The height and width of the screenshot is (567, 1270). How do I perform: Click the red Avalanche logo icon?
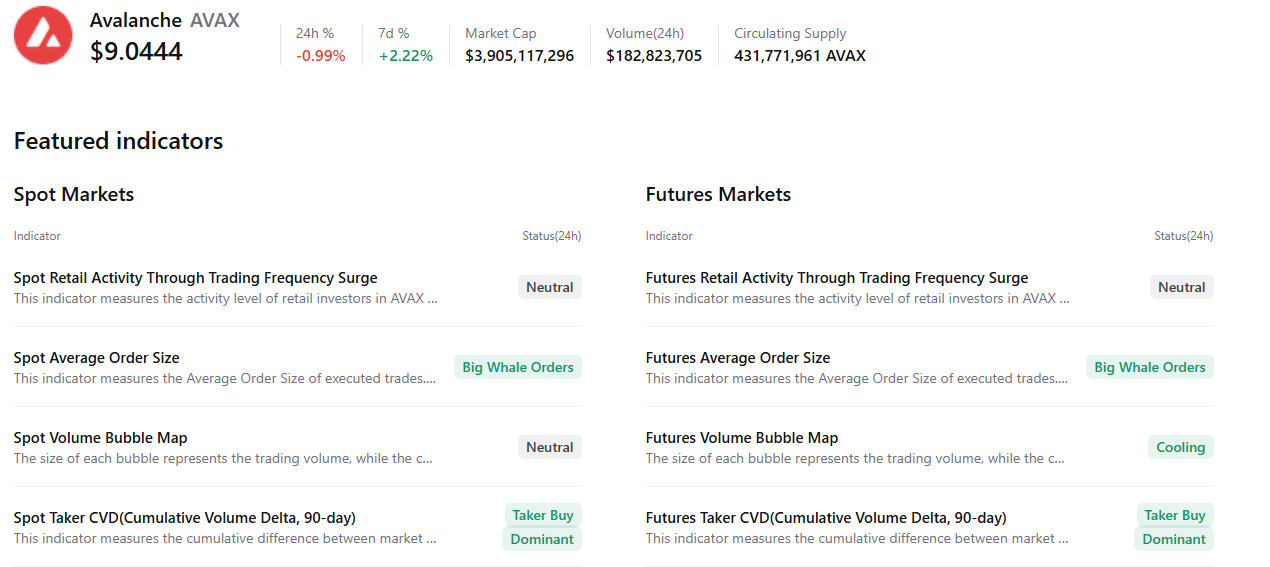tap(43, 35)
